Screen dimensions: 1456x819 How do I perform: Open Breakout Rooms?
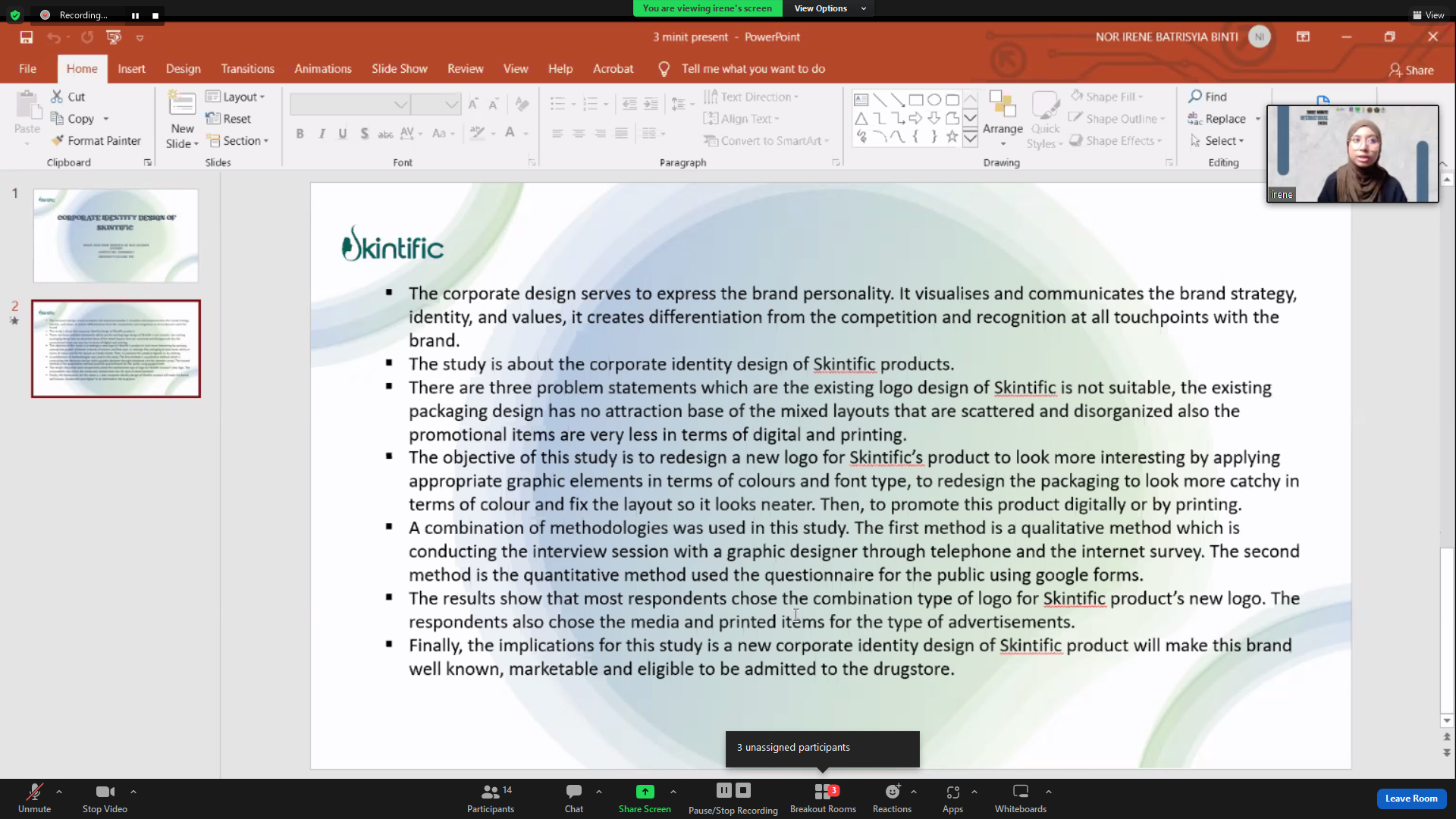coord(823,798)
